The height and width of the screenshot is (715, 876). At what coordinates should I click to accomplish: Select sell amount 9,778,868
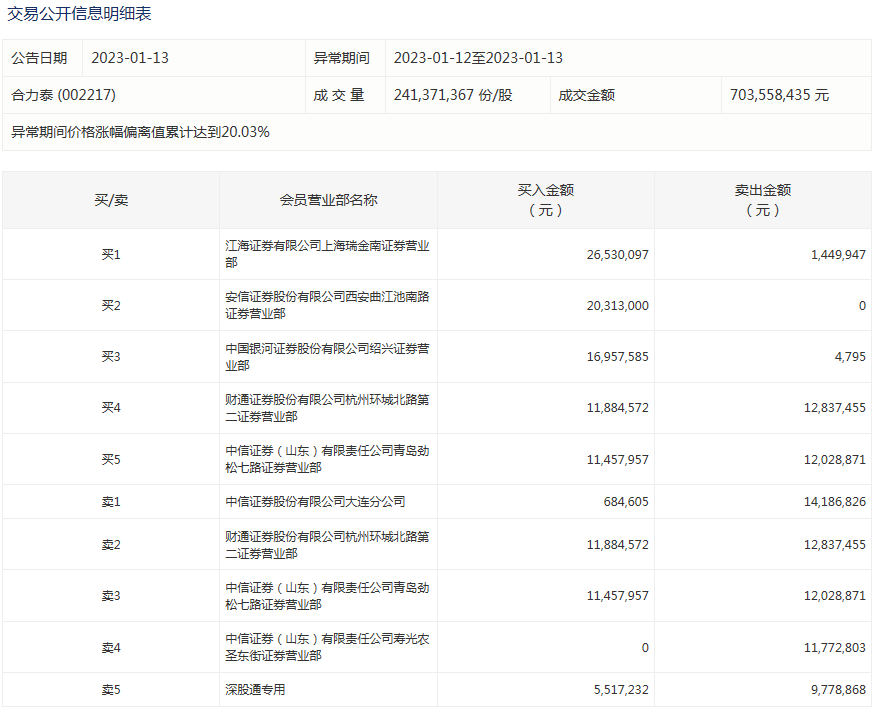tap(838, 690)
